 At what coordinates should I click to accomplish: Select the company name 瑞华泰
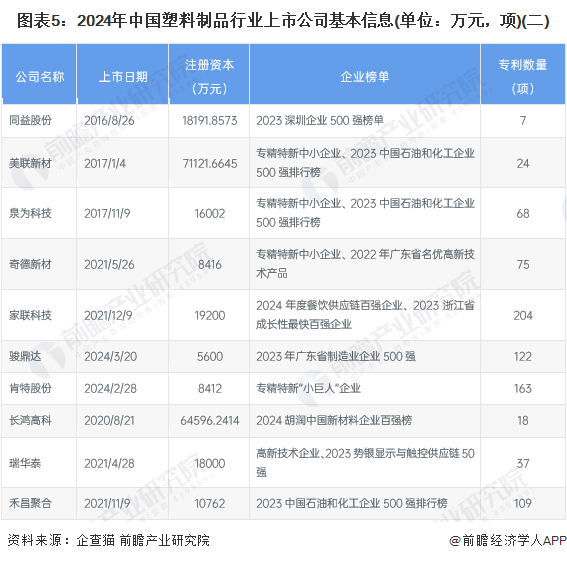click(x=25, y=463)
